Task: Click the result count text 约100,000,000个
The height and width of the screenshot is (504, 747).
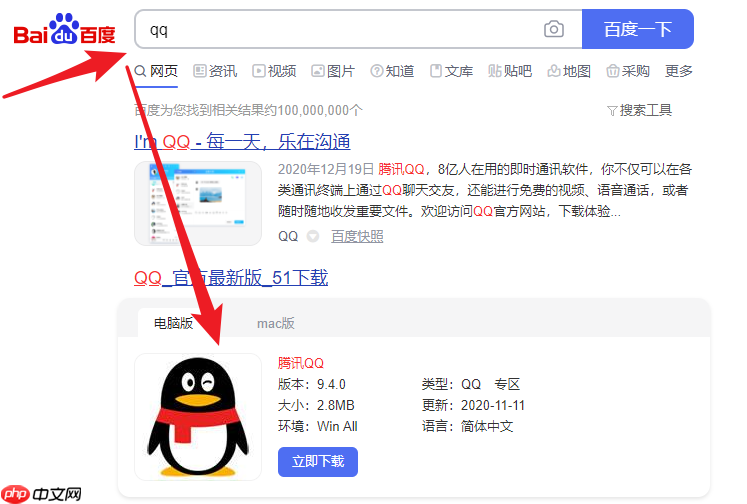Action: coord(313,111)
